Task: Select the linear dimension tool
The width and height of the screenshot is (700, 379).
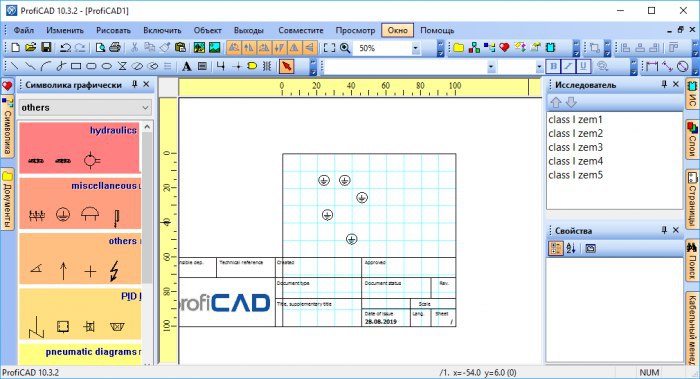Action: [x=652, y=67]
